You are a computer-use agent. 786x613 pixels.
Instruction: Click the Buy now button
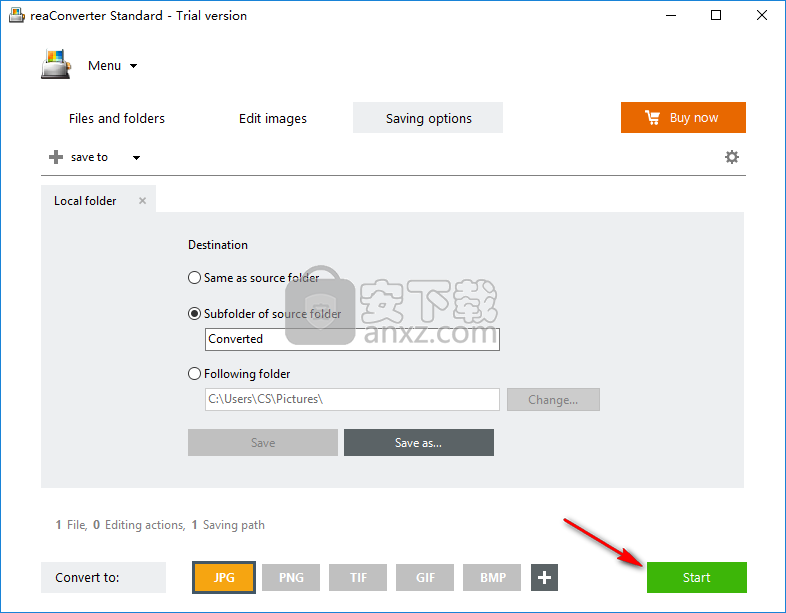coord(683,118)
